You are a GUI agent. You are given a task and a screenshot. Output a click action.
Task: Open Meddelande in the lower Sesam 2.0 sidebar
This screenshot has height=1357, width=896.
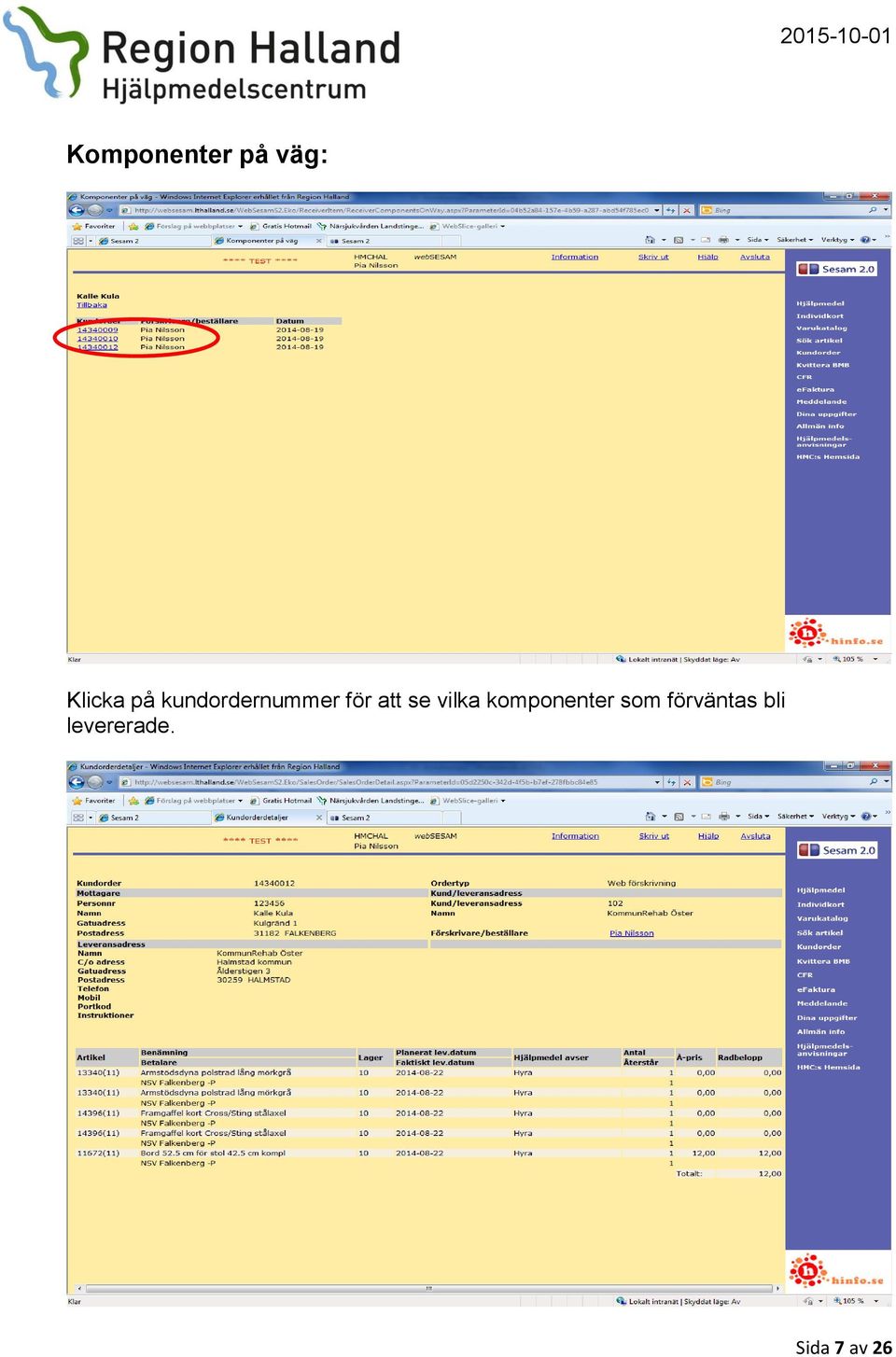[x=823, y=1003]
